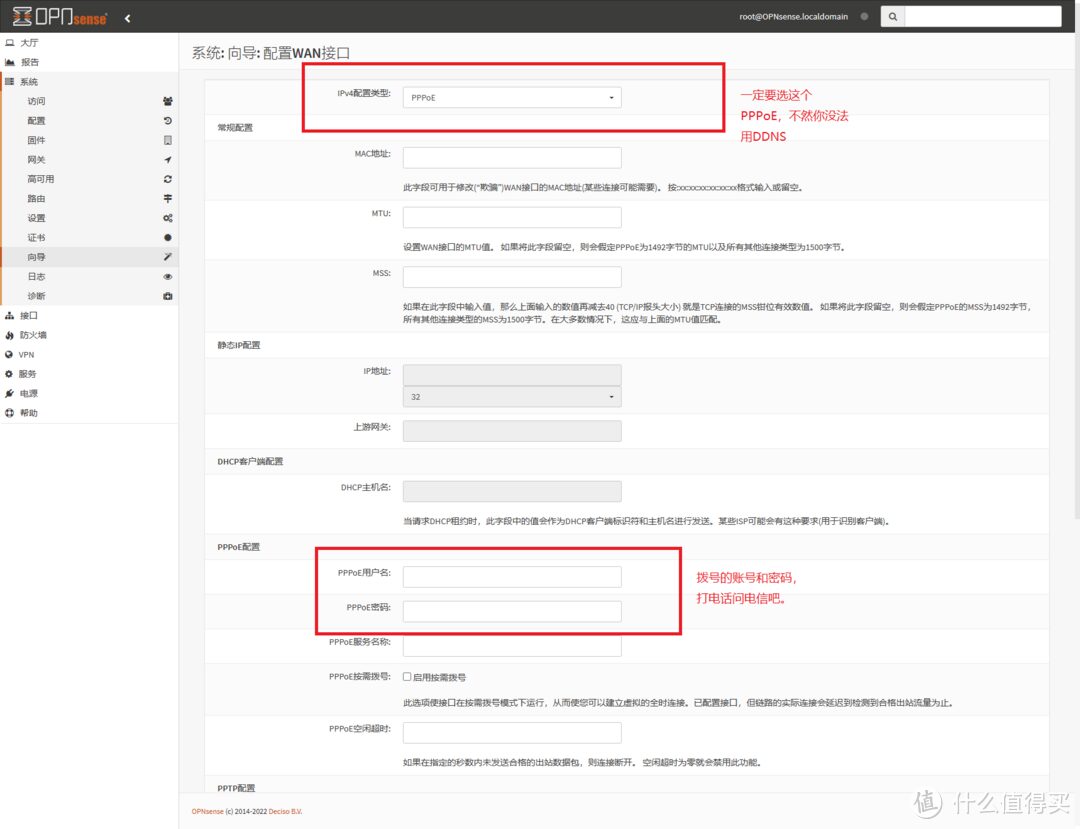Click the MAC地址 input field
Viewport: 1080px width, 829px height.
coord(512,157)
